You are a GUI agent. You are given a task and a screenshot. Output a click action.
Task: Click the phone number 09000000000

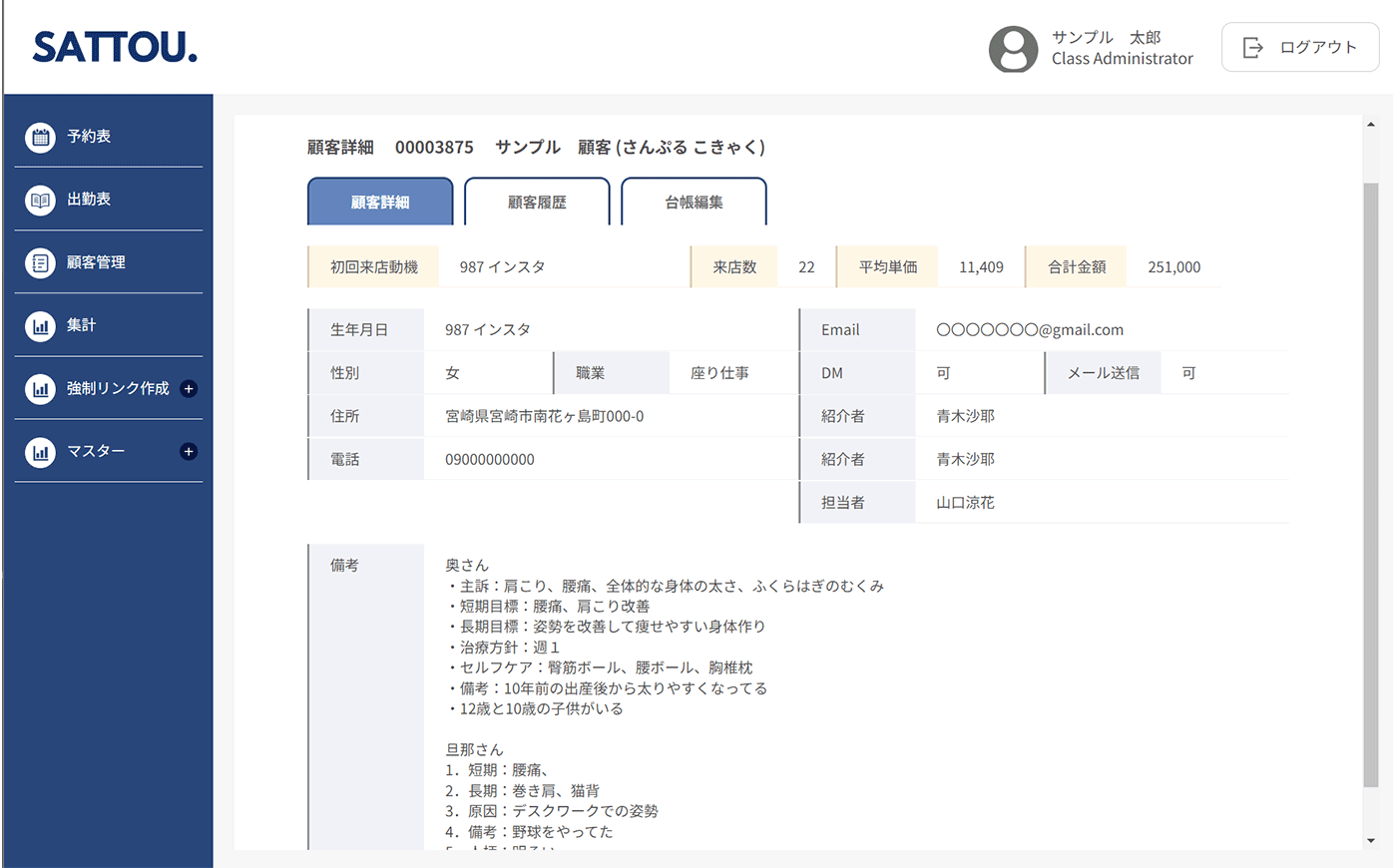coord(490,460)
